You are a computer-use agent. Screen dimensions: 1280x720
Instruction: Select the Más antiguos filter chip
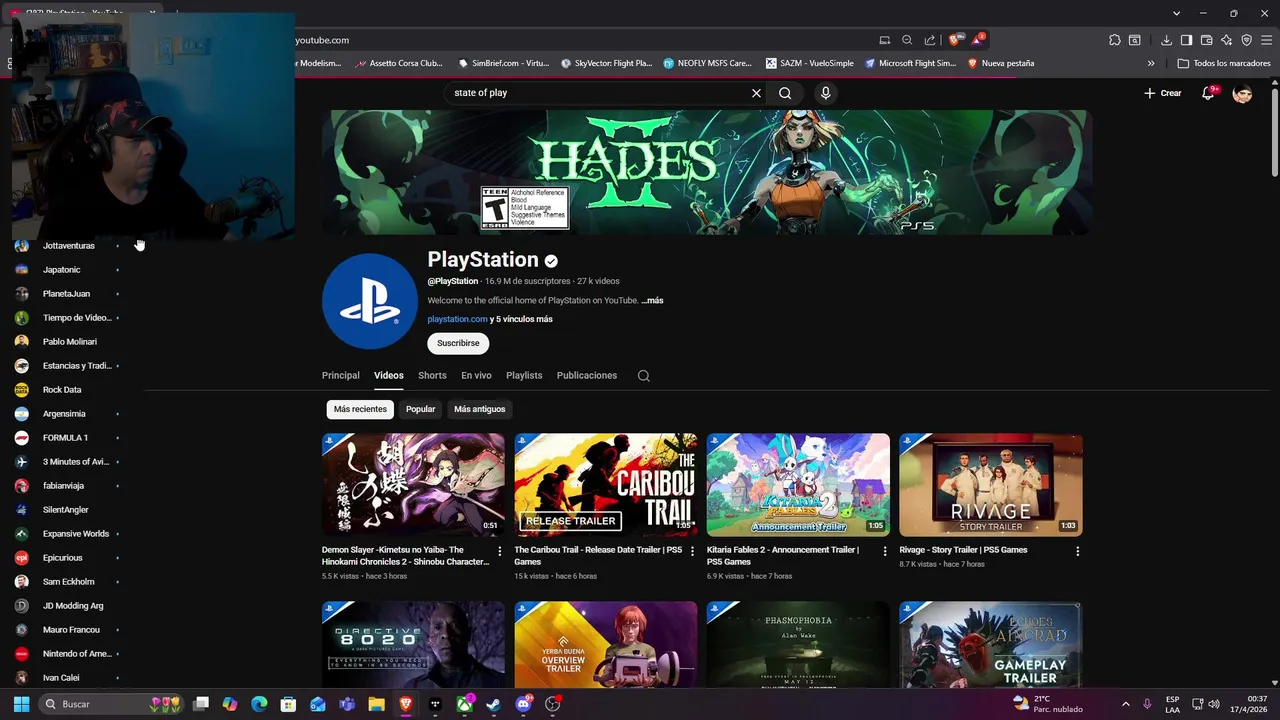(x=480, y=409)
